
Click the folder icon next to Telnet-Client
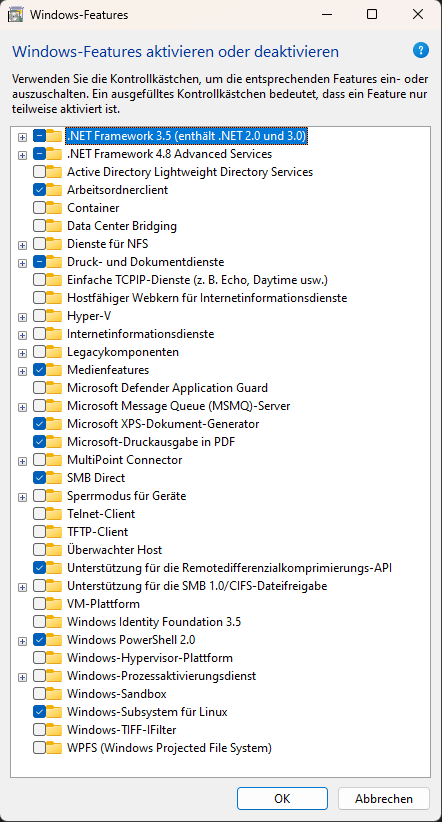54,514
